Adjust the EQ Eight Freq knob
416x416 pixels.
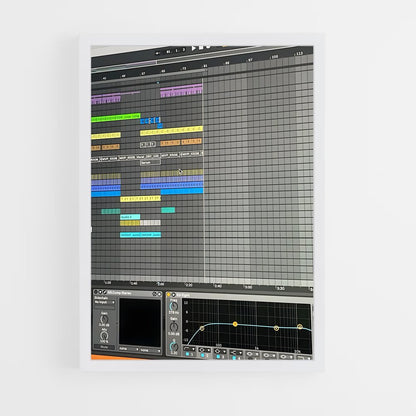pos(174,307)
